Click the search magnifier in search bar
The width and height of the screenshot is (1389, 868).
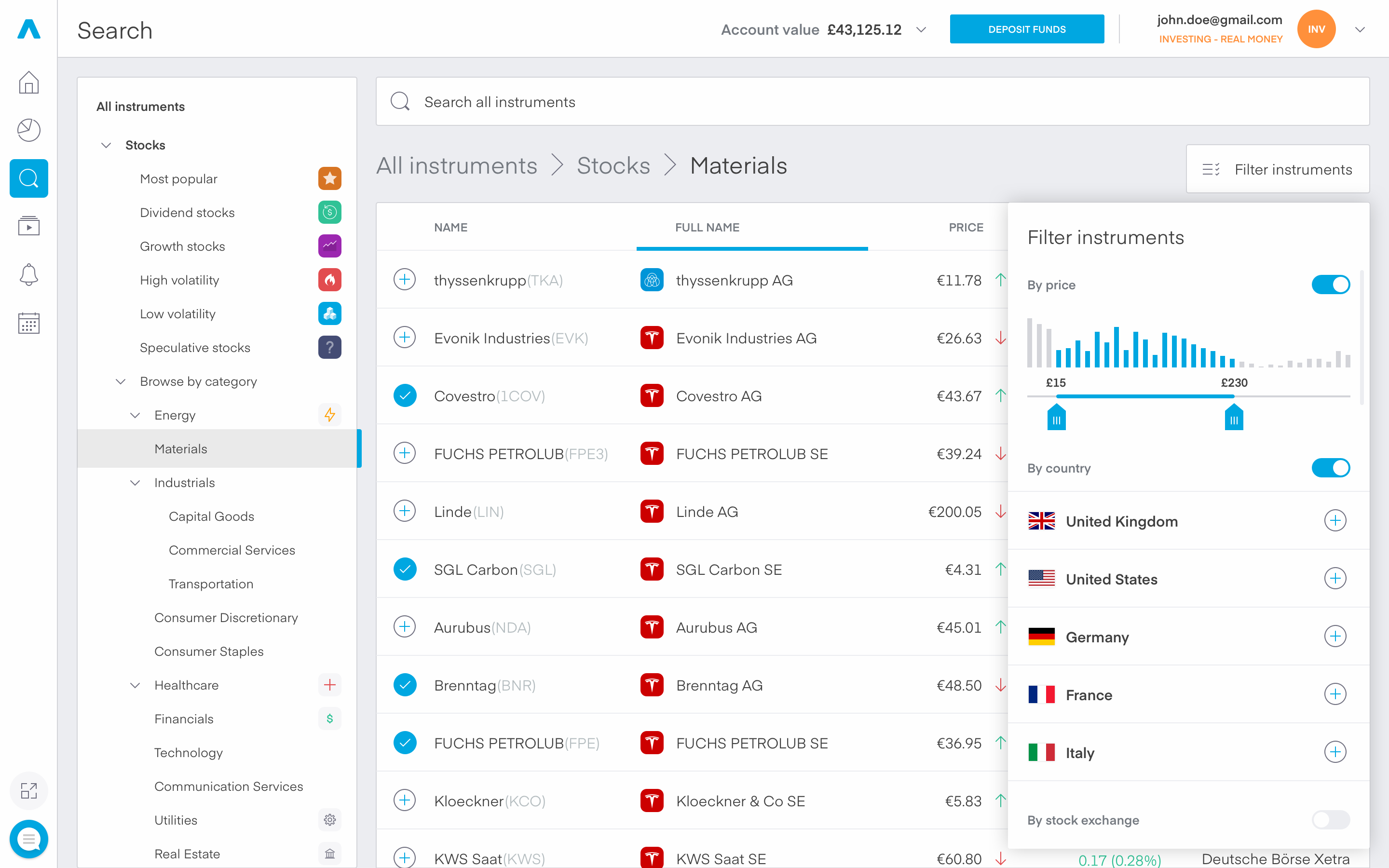[x=400, y=102]
